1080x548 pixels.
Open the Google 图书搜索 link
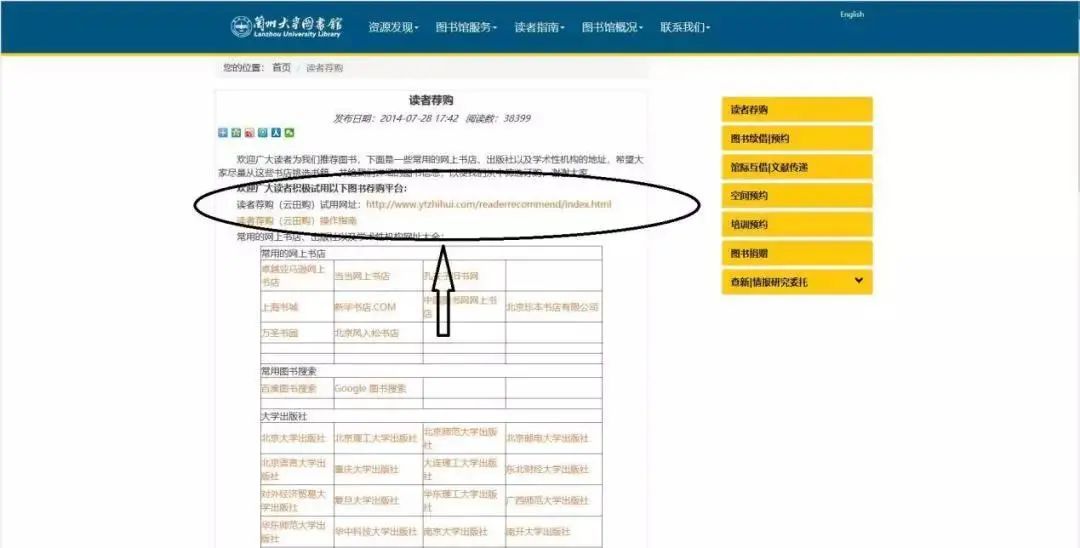coord(371,389)
